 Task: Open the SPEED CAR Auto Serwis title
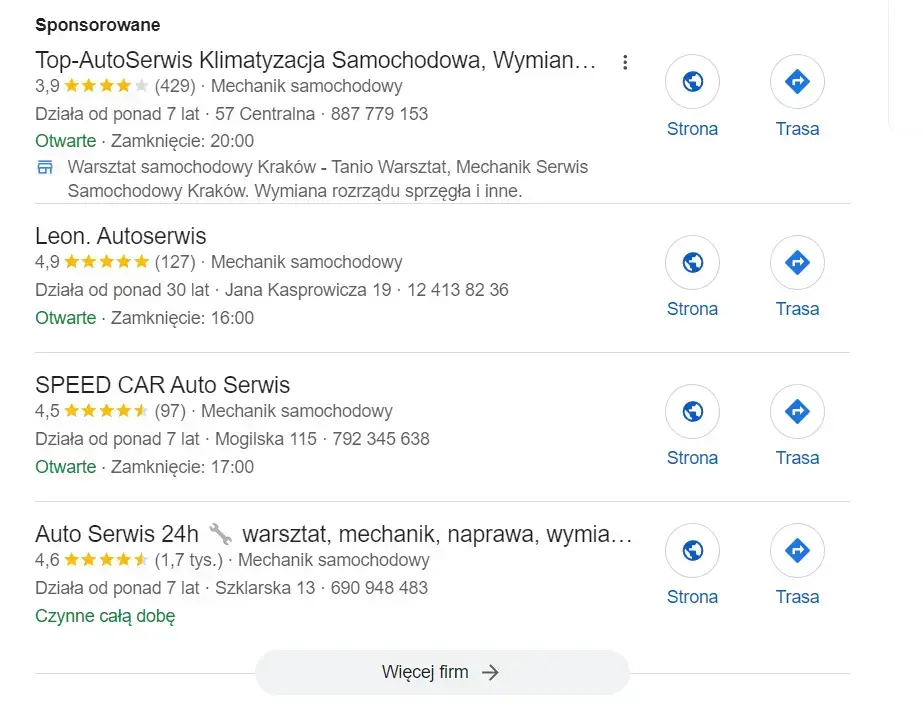162,385
